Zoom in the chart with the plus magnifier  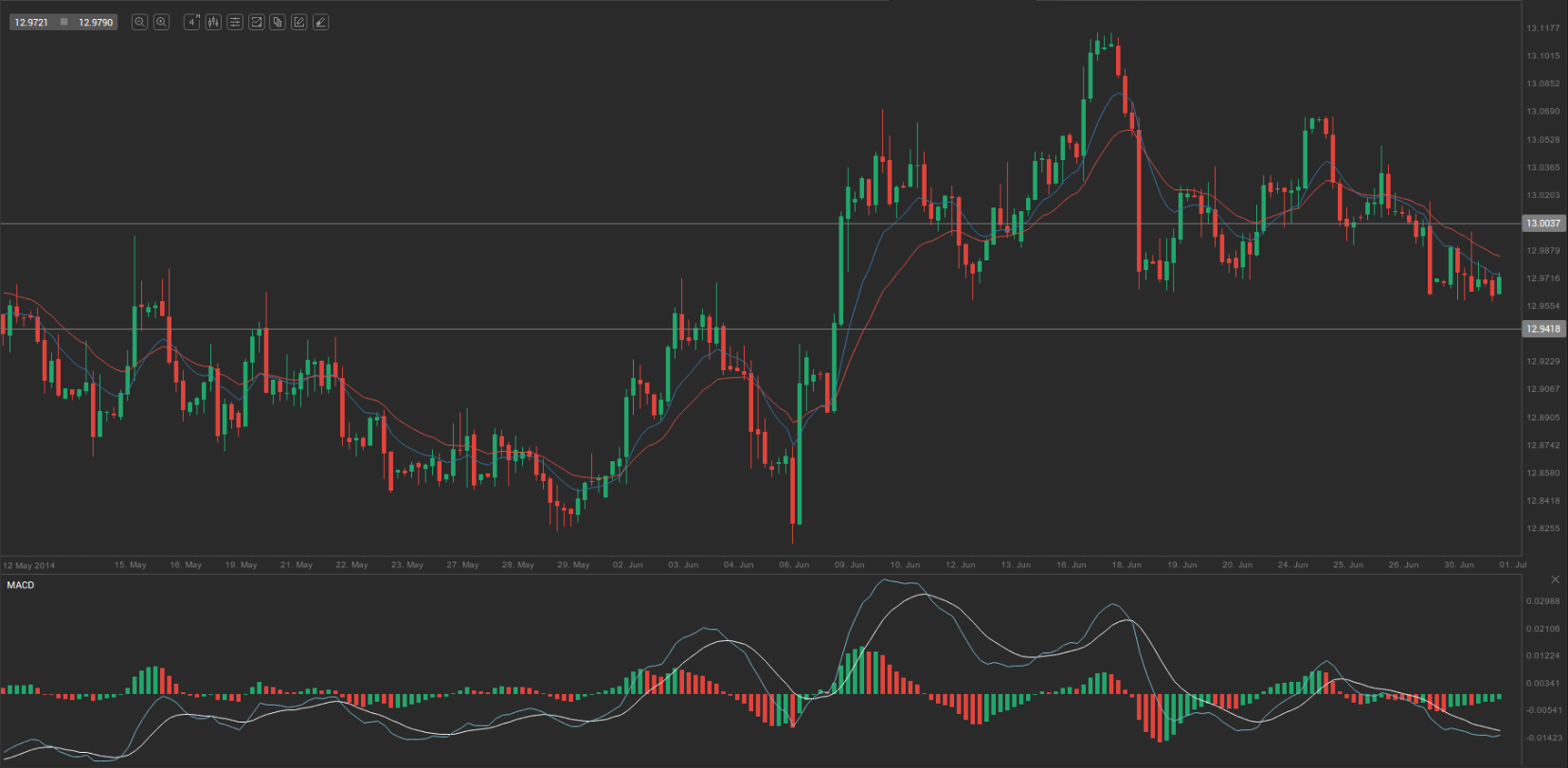click(x=161, y=22)
